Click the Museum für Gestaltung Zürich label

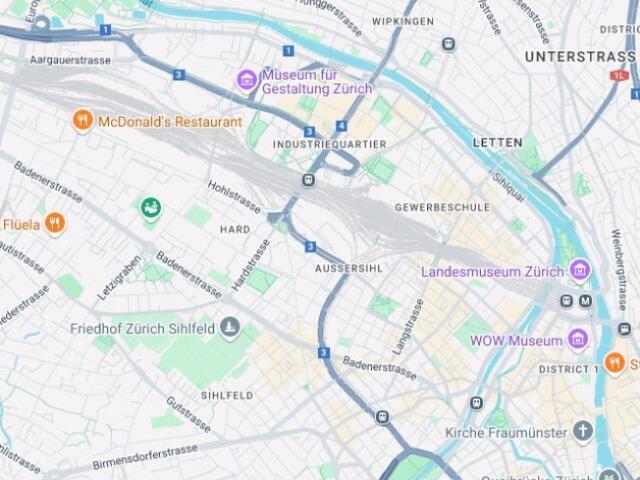click(318, 82)
